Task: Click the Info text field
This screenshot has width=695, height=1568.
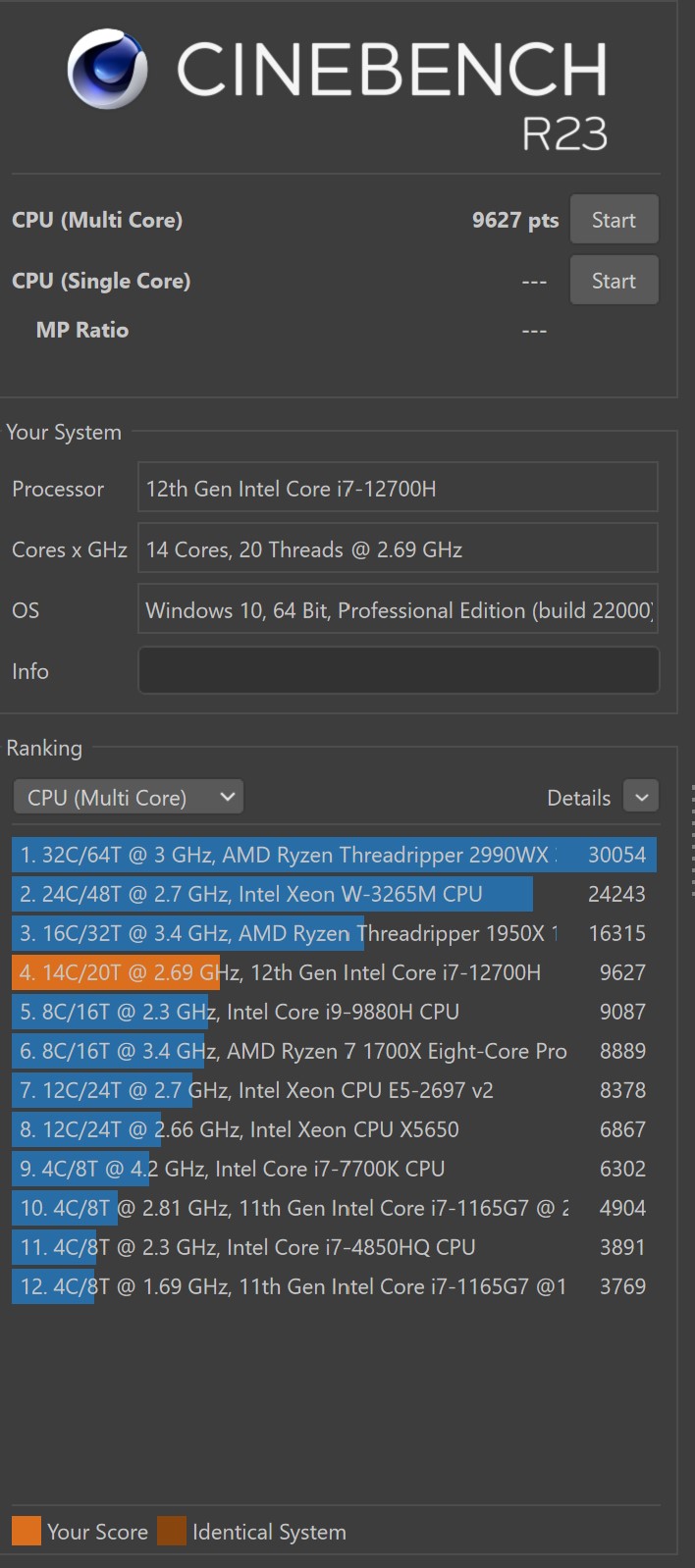Action: [398, 671]
